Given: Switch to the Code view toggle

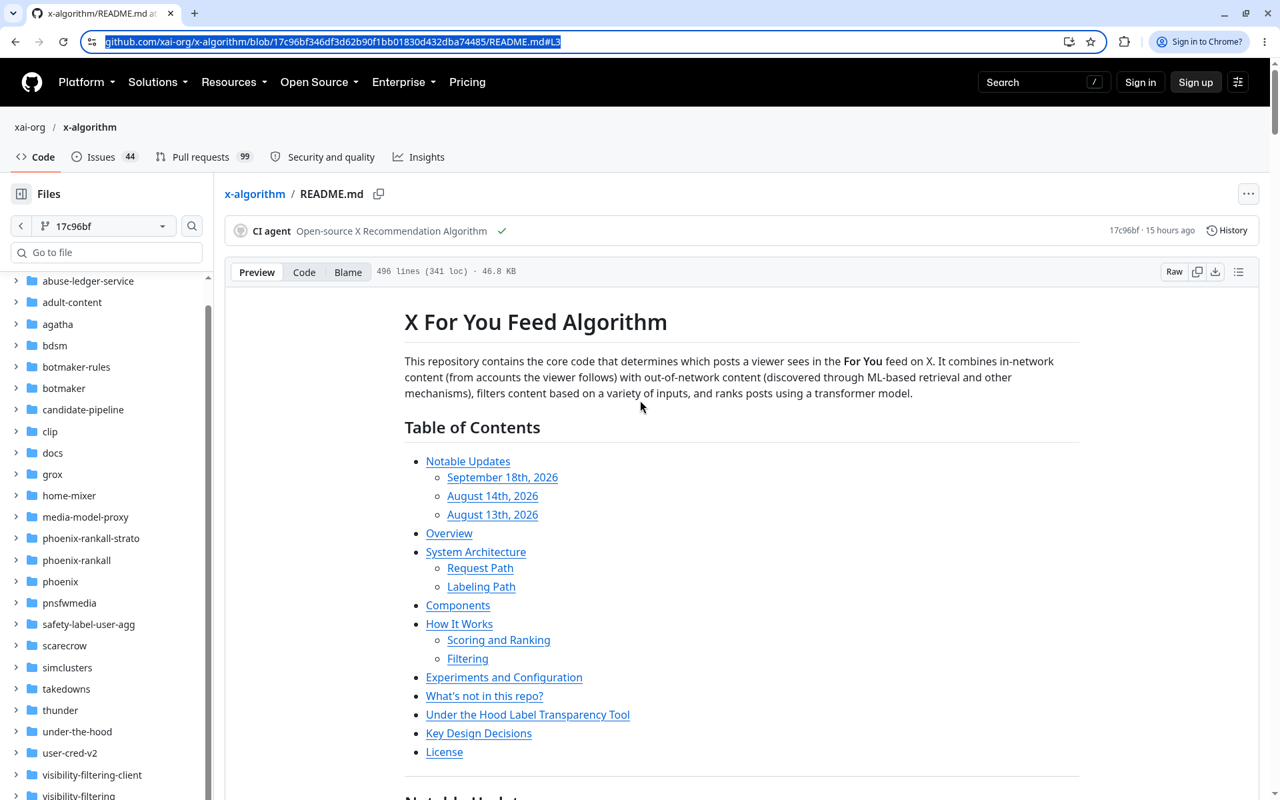Looking at the screenshot, I should point(304,272).
